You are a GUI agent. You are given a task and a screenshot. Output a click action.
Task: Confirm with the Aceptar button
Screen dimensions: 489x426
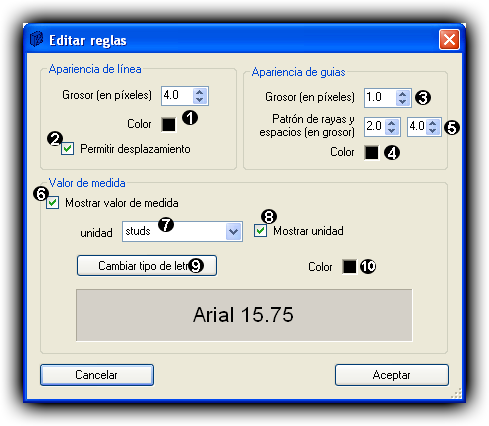[392, 375]
